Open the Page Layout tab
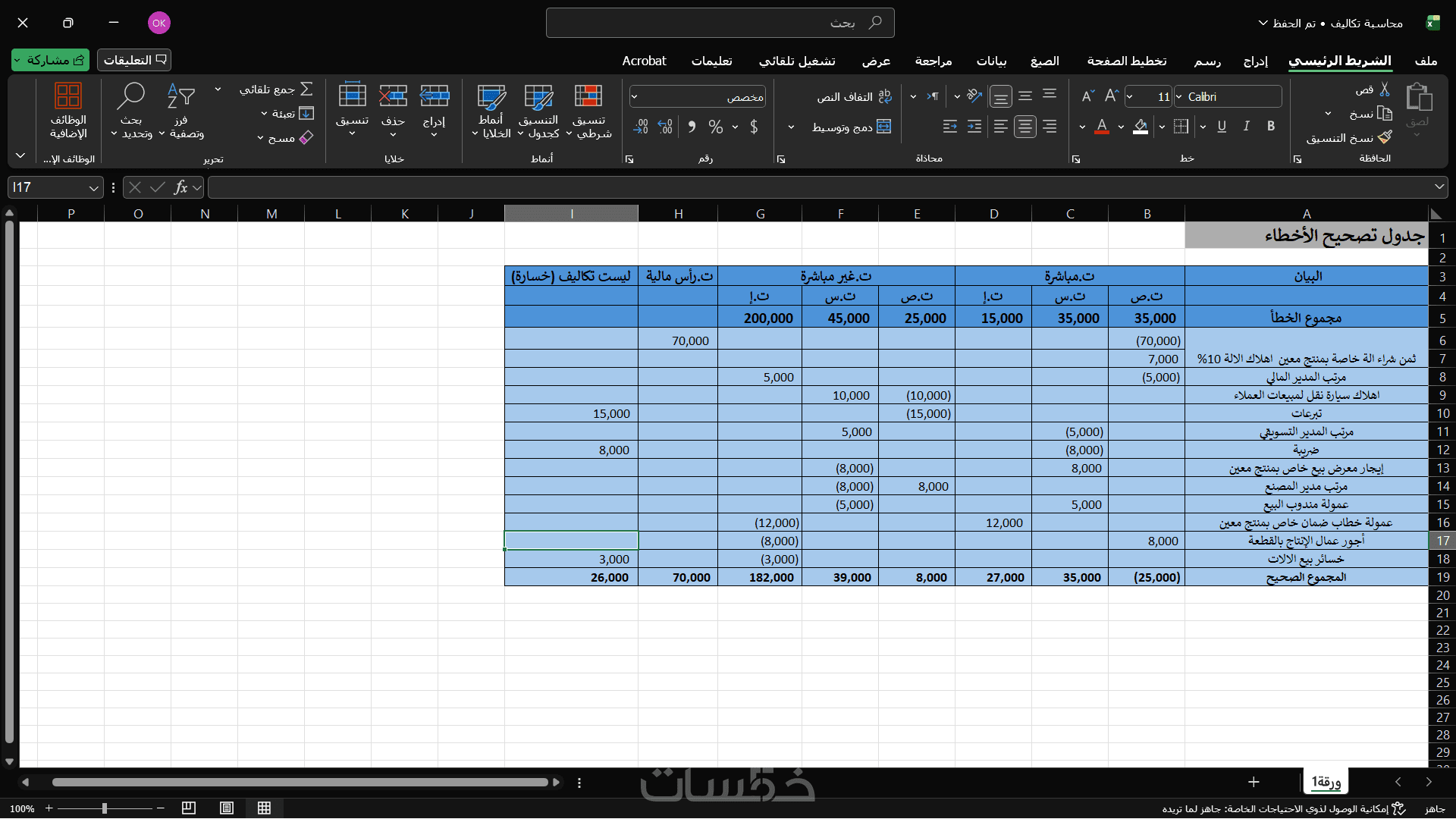 [x=1126, y=61]
